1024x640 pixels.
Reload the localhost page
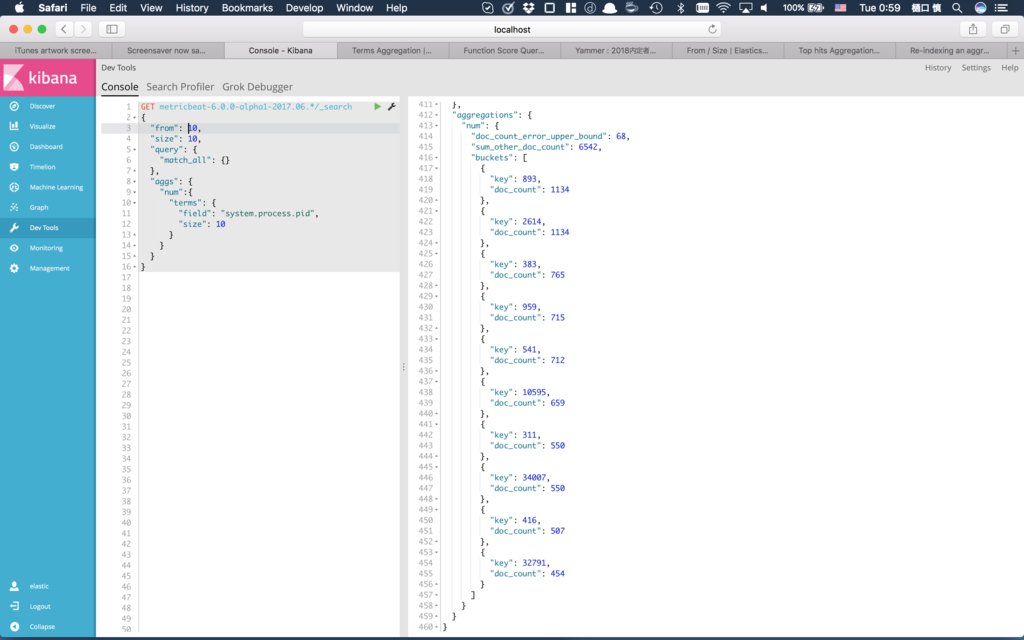(x=712, y=29)
